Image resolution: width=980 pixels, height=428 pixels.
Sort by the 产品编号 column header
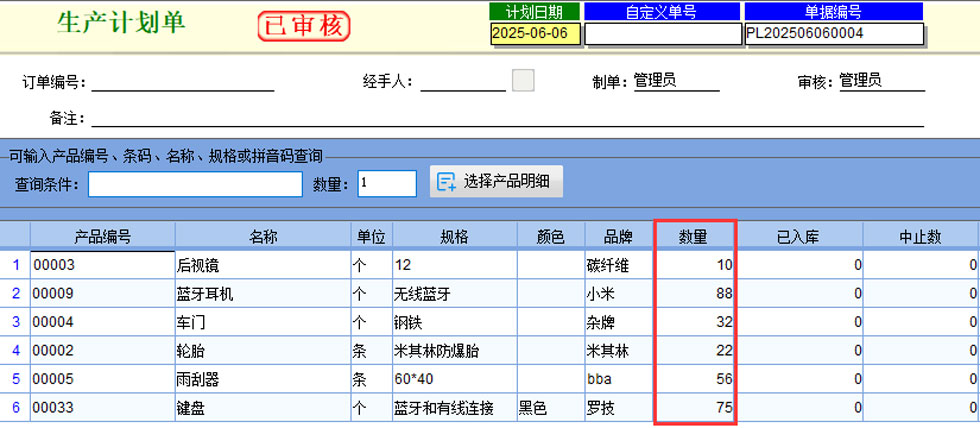(x=102, y=237)
